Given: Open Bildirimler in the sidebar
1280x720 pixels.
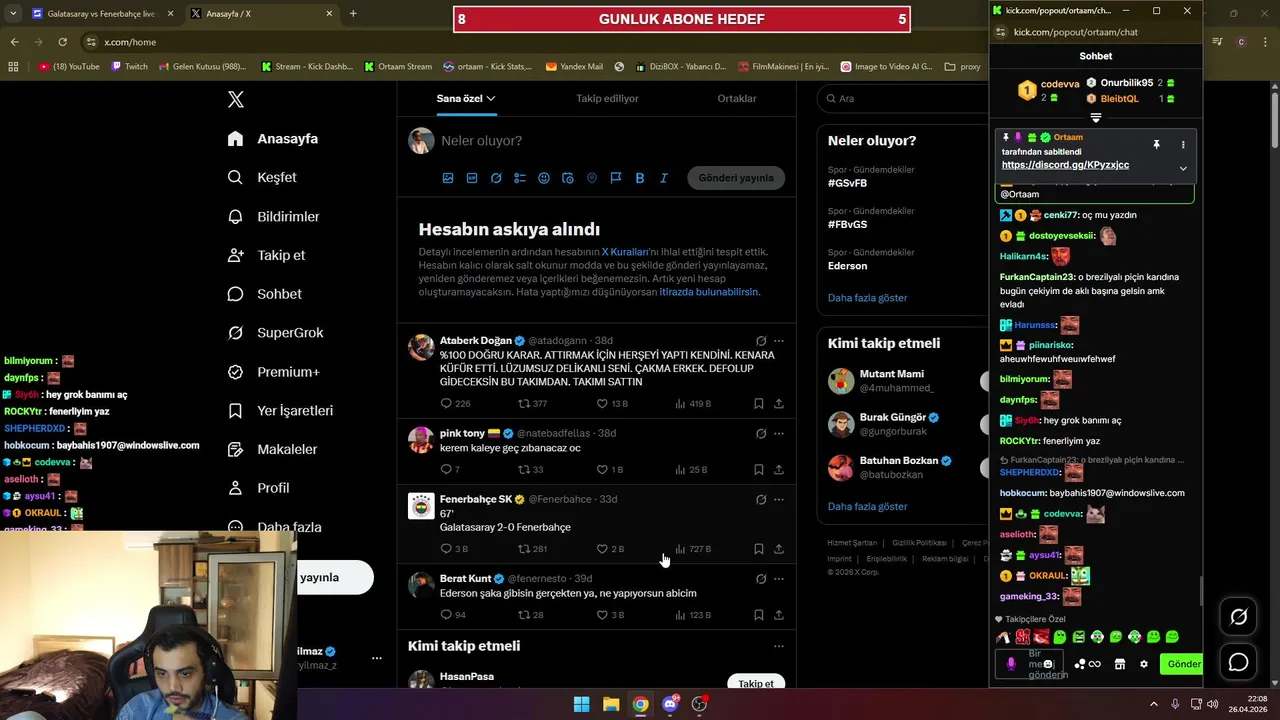Looking at the screenshot, I should (x=273, y=216).
